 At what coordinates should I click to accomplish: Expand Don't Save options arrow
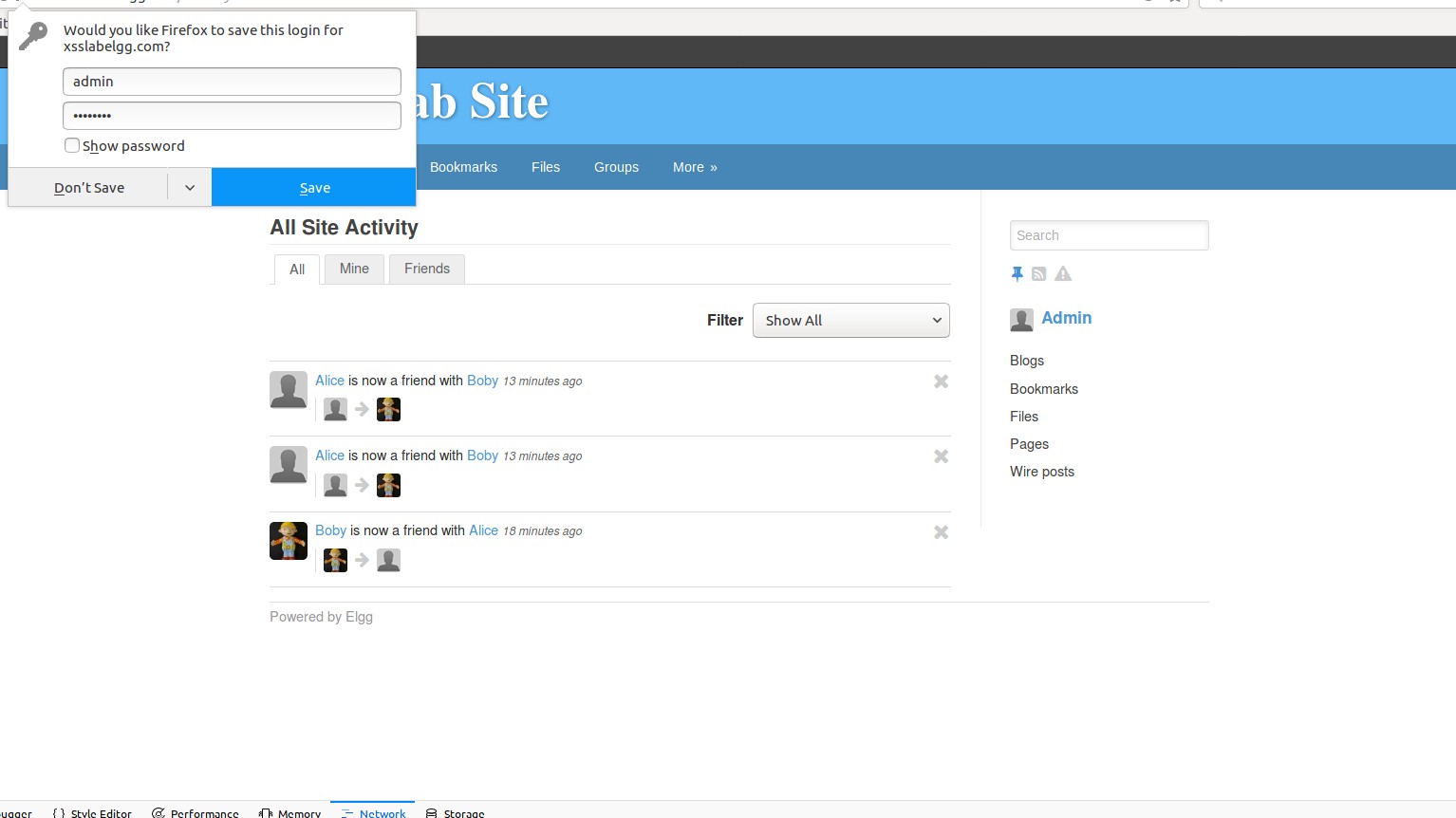coord(190,188)
